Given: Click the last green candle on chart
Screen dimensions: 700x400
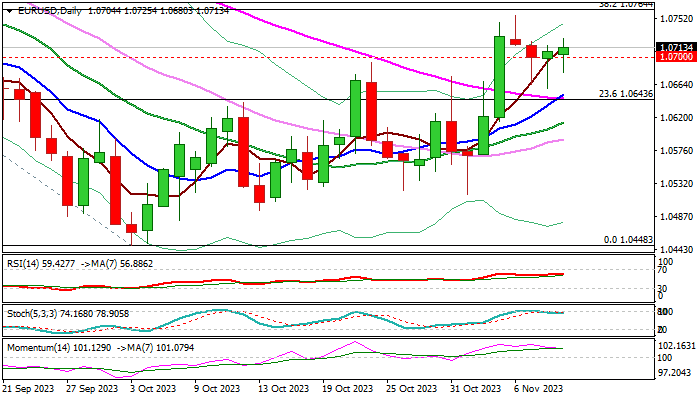Looking at the screenshot, I should [x=564, y=51].
